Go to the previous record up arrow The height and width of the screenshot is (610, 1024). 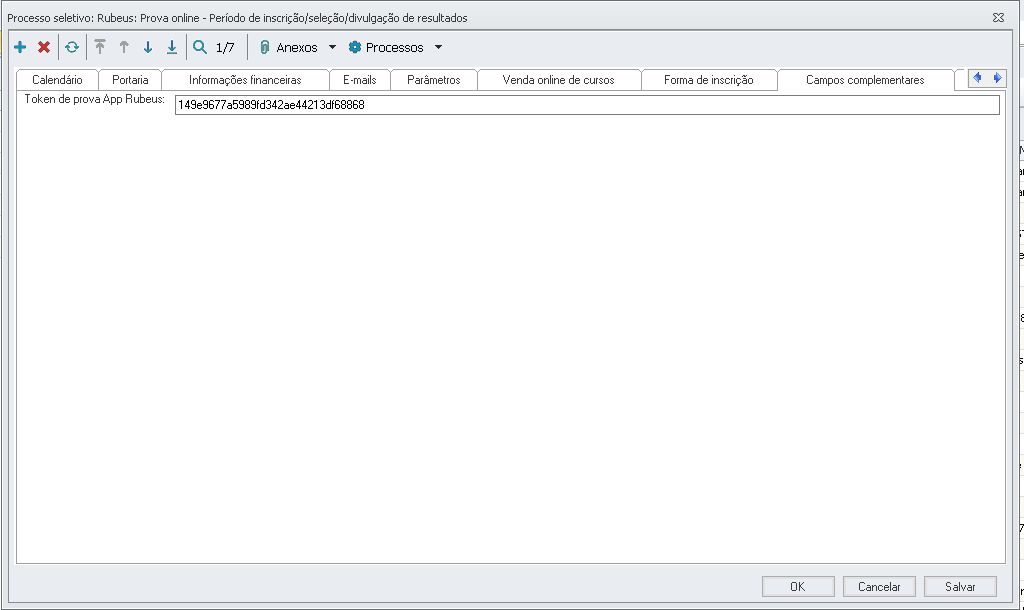click(124, 47)
